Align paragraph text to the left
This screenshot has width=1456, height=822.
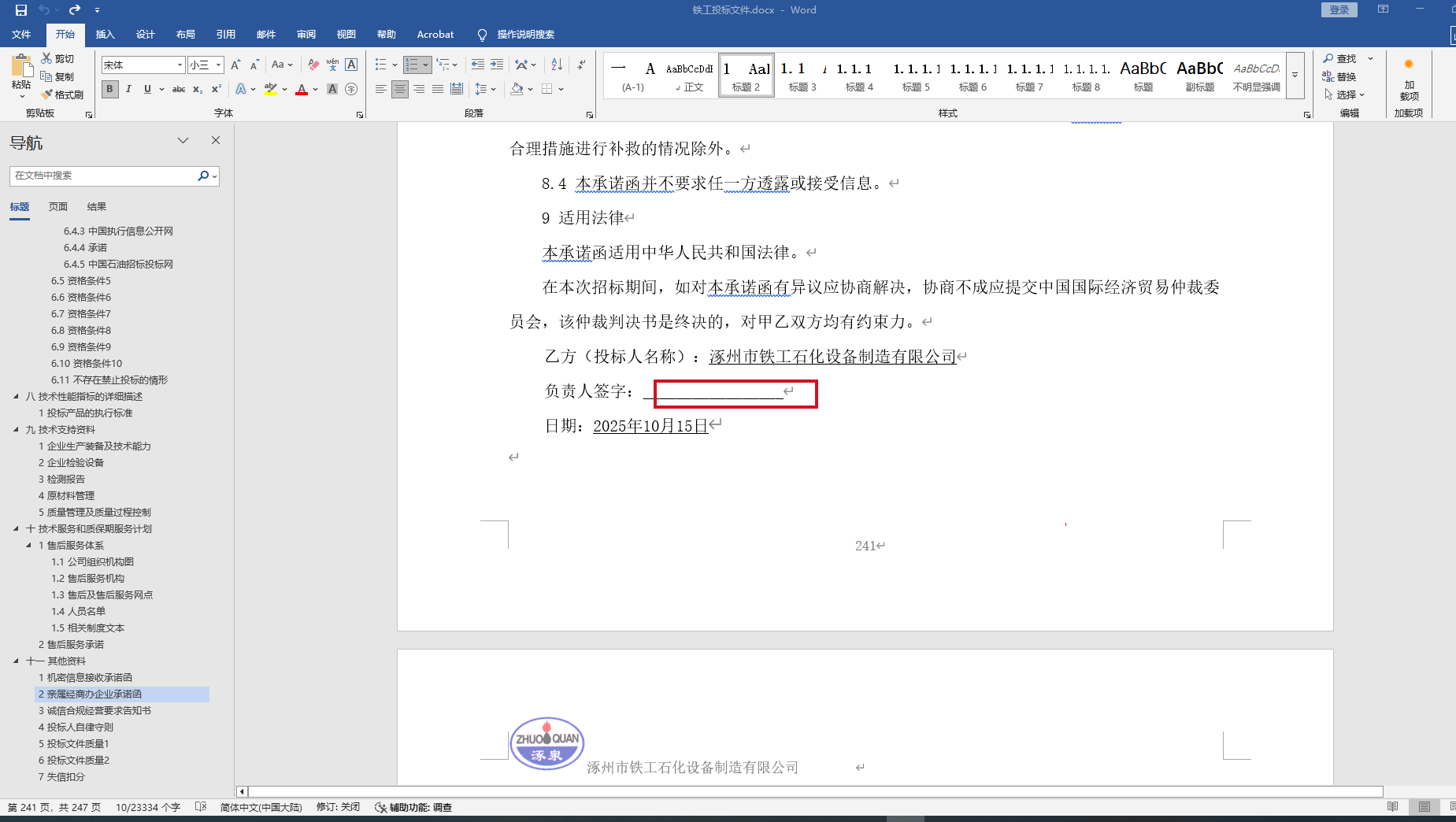(x=381, y=89)
